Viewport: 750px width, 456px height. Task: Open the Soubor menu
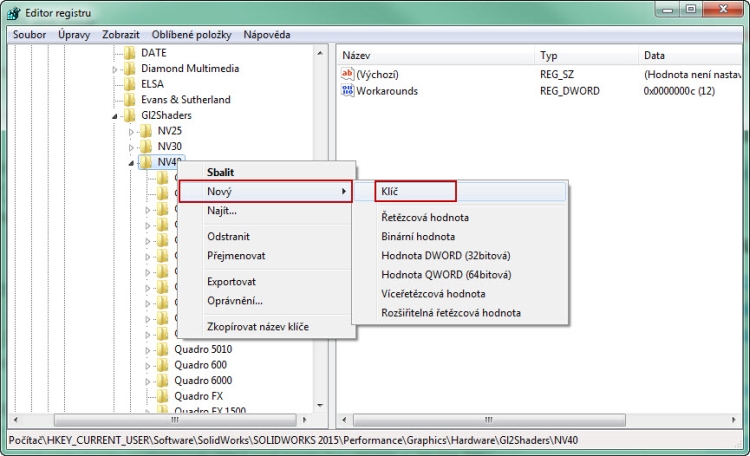[30, 34]
